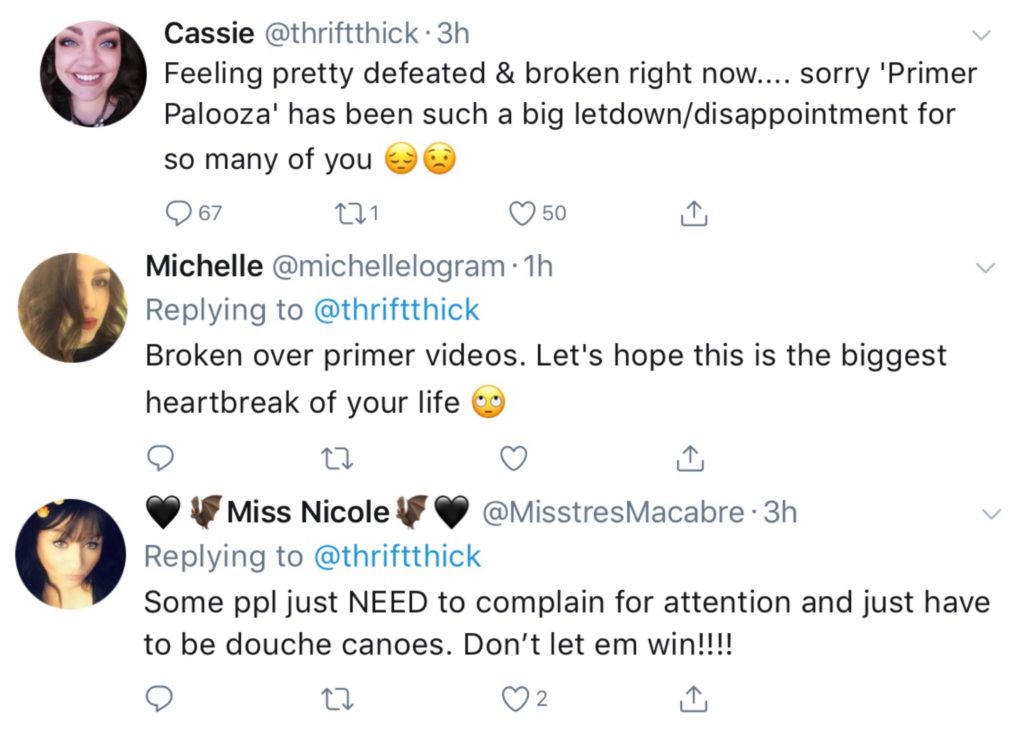Share Michelle's tweet

pos(688,458)
